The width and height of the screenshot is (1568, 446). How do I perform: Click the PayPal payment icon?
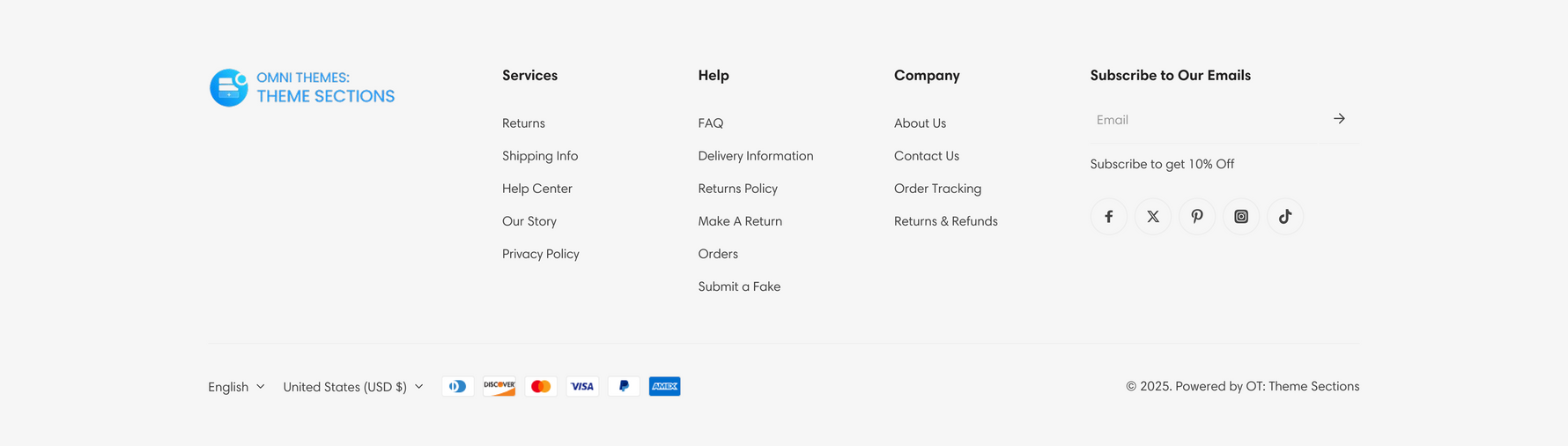(624, 386)
